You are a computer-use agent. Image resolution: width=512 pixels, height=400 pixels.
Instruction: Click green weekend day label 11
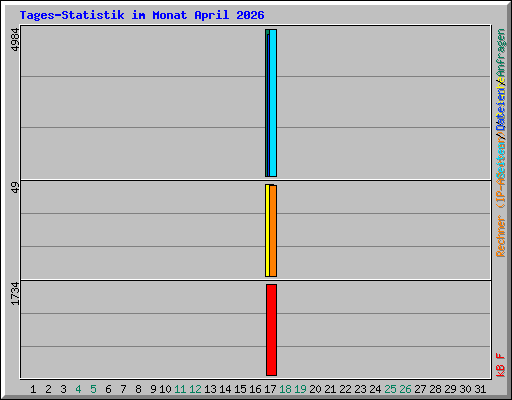180,389
